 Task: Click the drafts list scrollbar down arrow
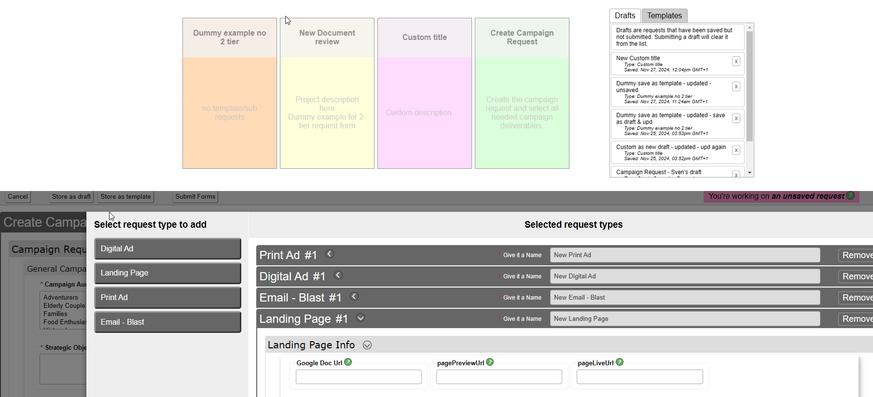750,173
